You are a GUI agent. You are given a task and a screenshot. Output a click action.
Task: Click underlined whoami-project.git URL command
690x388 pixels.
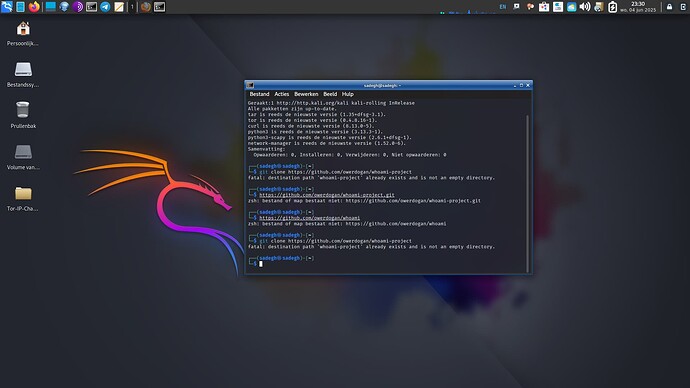(327, 195)
